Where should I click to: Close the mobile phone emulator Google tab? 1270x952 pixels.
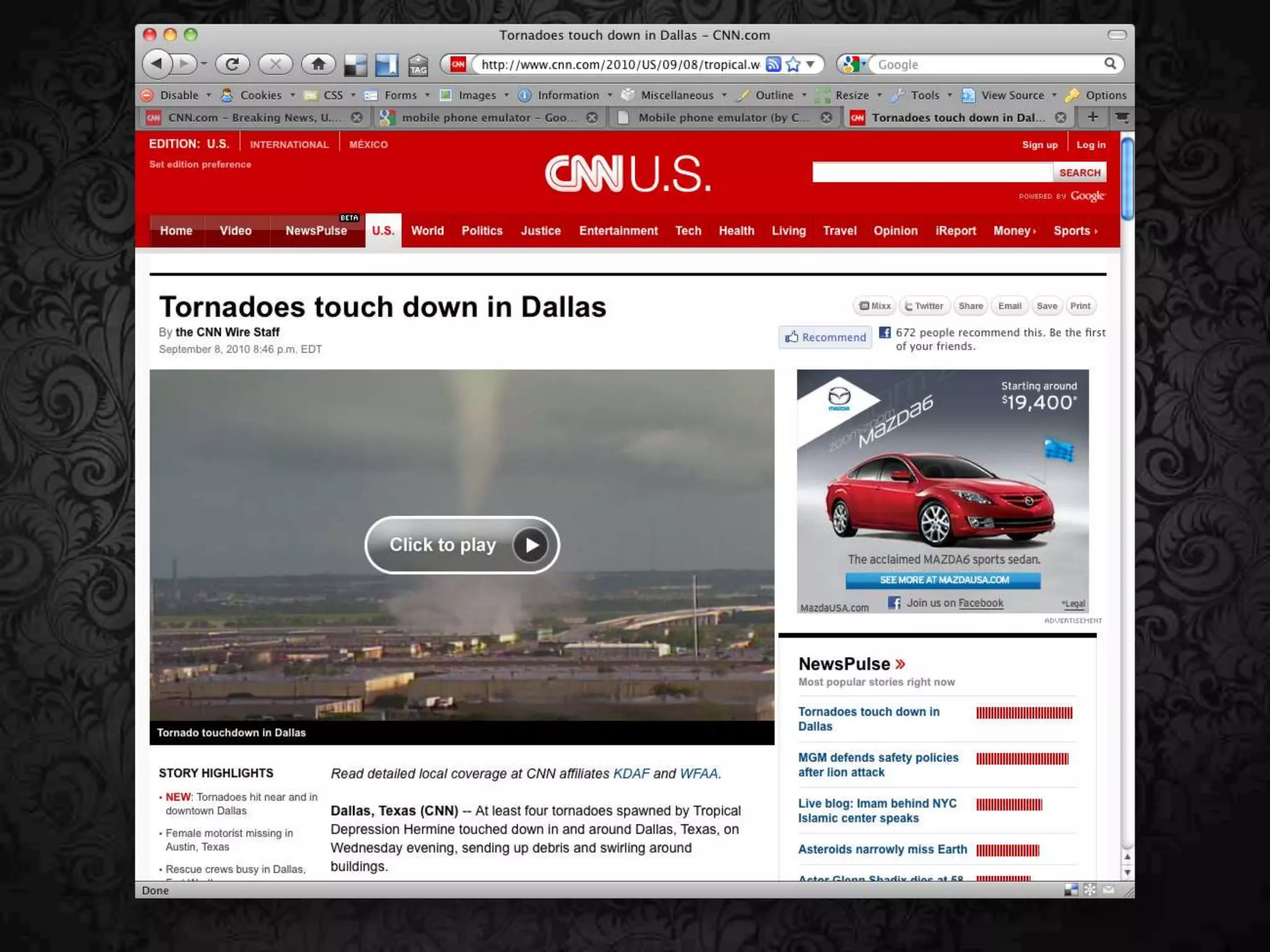tap(592, 118)
